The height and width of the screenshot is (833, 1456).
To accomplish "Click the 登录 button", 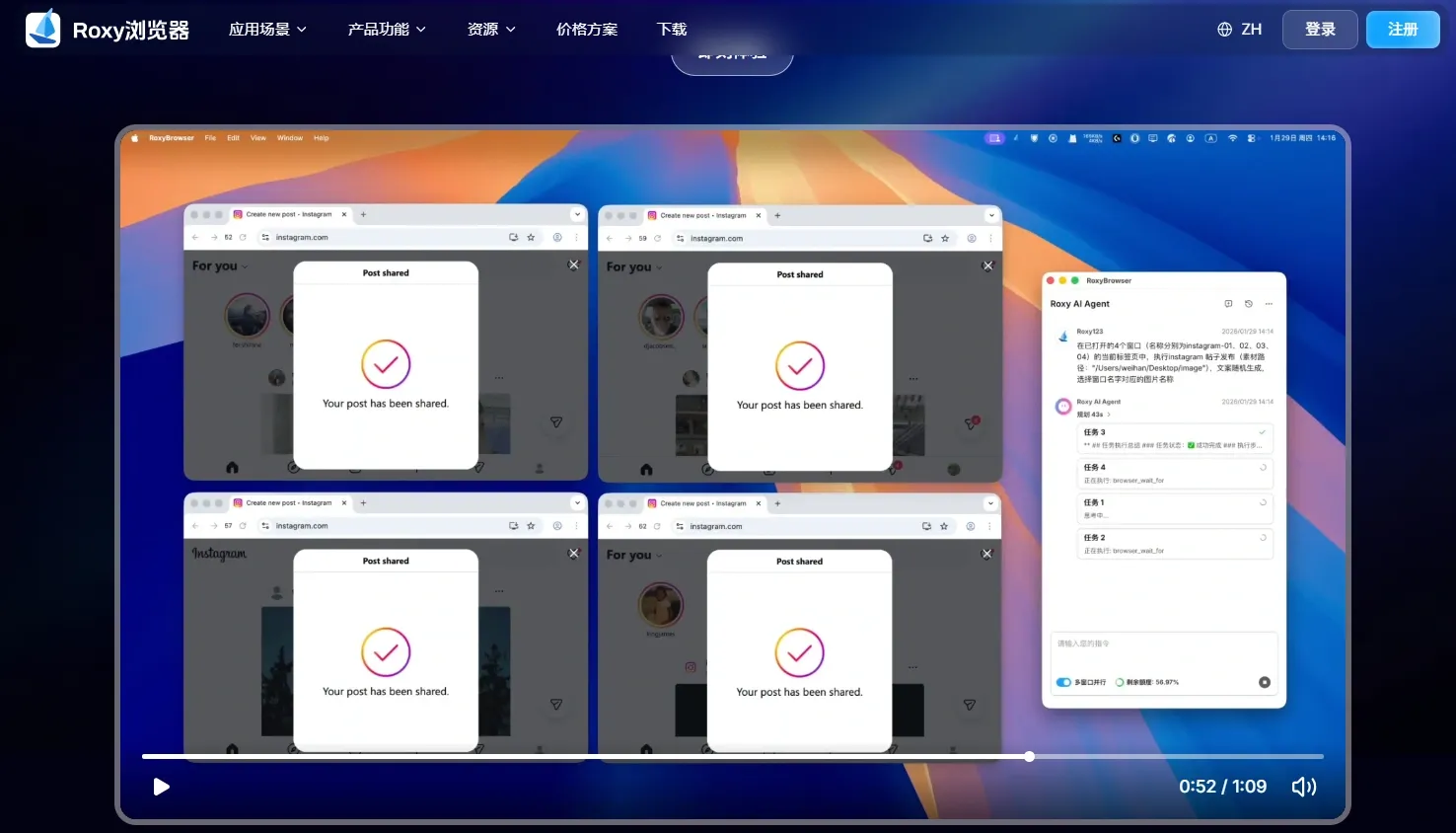I will pos(1320,30).
